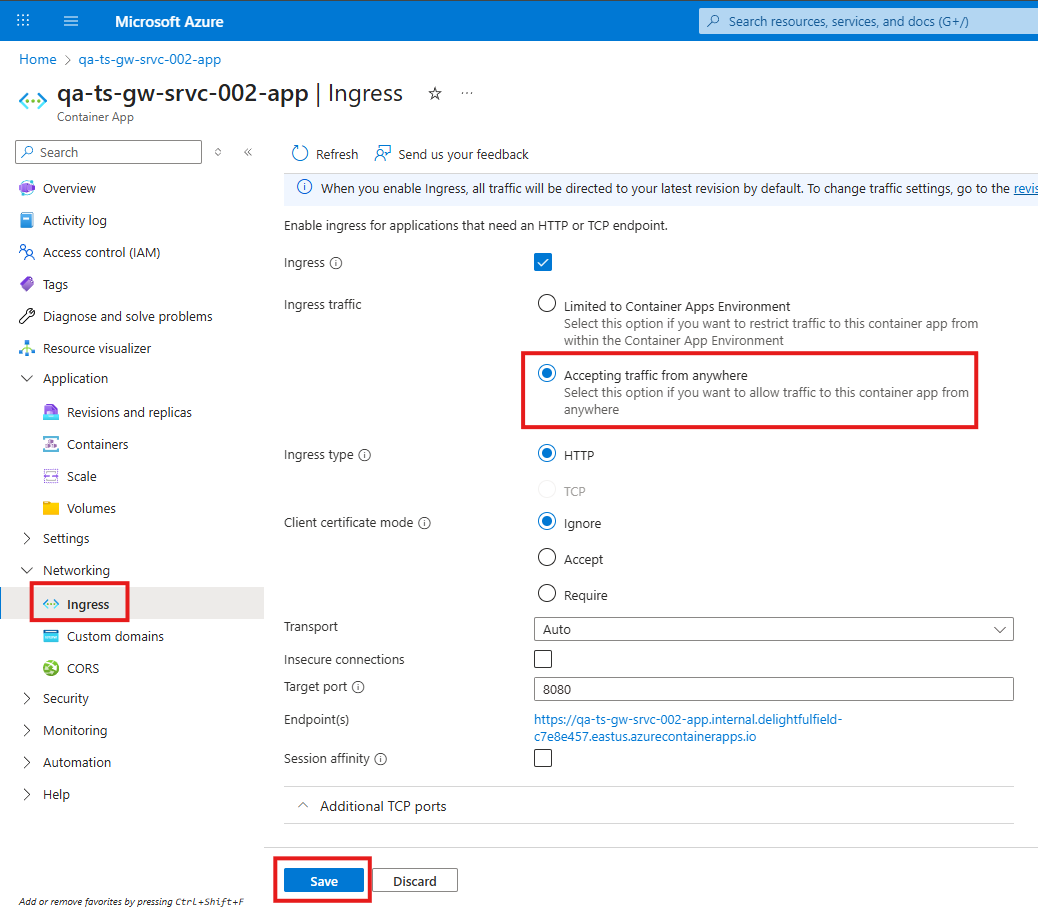Click the Tags icon
Image resolution: width=1038 pixels, height=909 pixels.
tap(27, 284)
